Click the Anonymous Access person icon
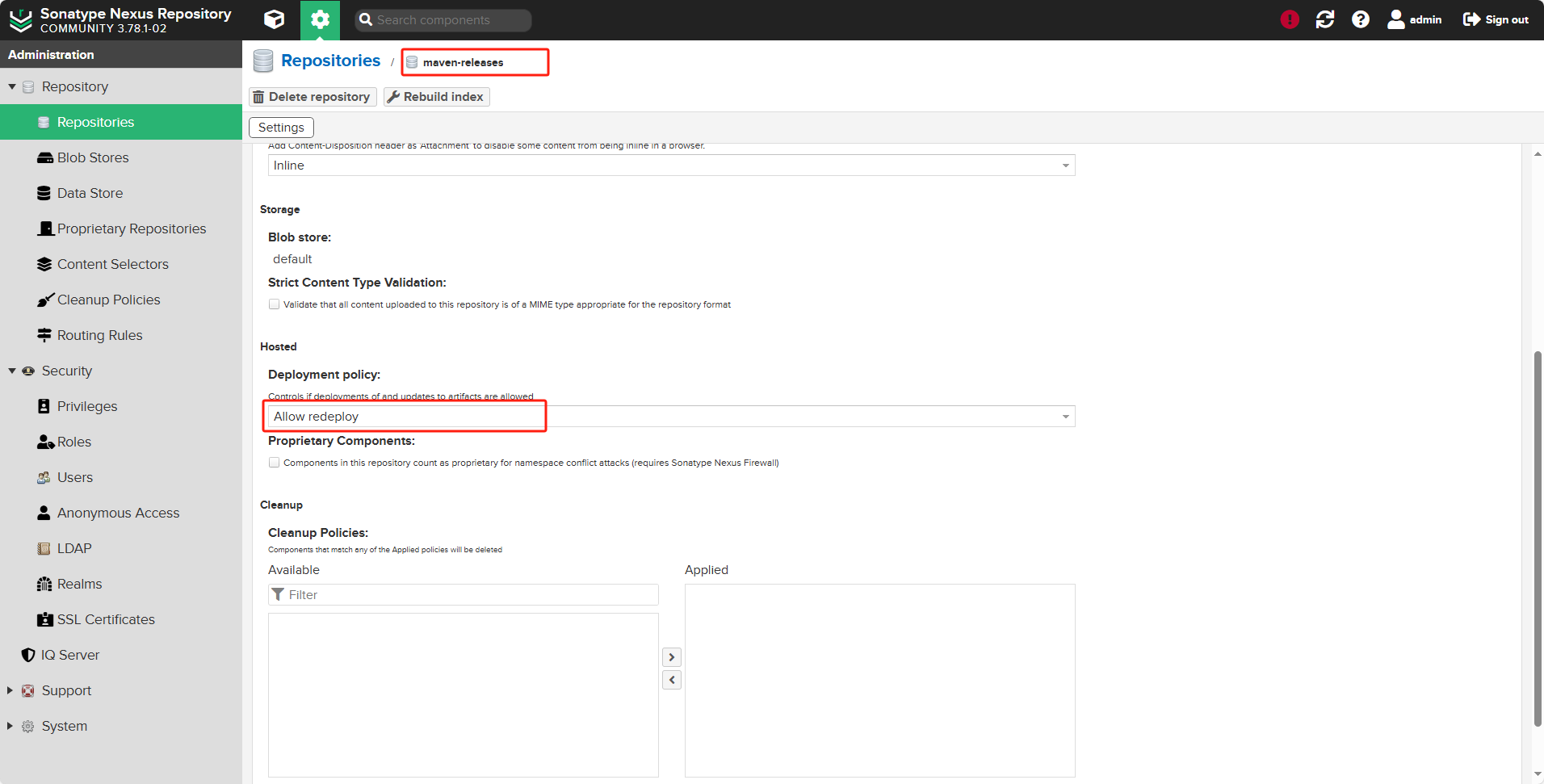The height and width of the screenshot is (784, 1544). pyautogui.click(x=44, y=513)
